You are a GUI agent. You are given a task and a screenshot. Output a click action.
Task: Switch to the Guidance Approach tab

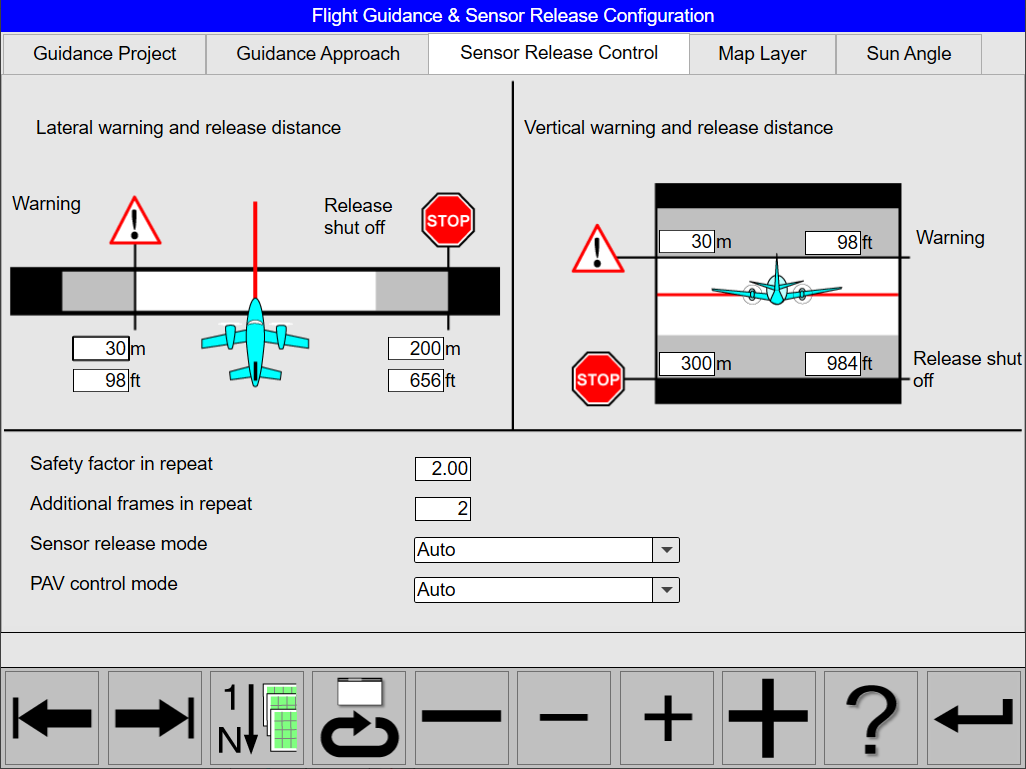pyautogui.click(x=316, y=53)
